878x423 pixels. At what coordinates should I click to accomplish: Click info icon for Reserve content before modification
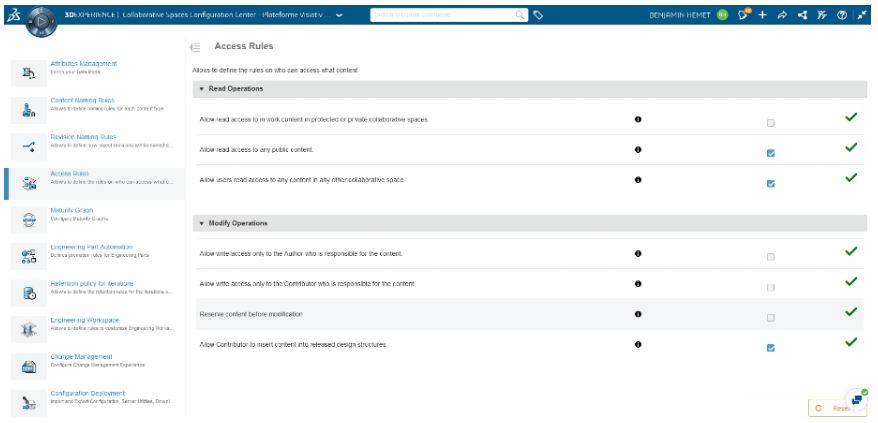(638, 314)
